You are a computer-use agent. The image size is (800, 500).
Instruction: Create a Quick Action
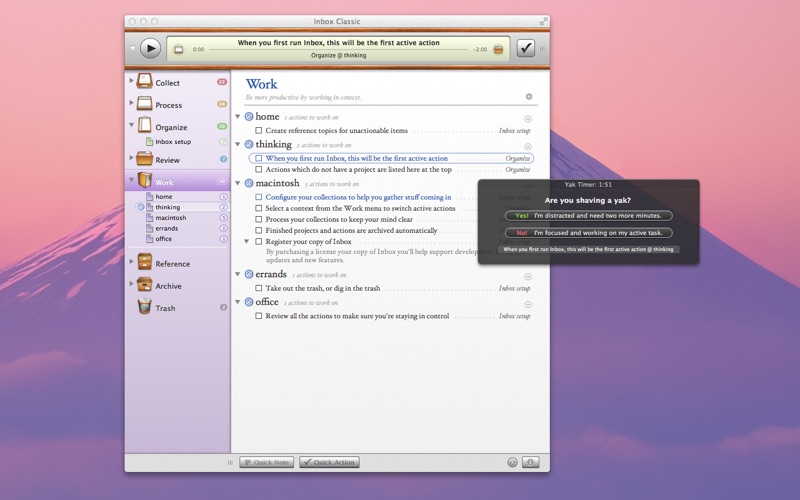click(x=329, y=462)
